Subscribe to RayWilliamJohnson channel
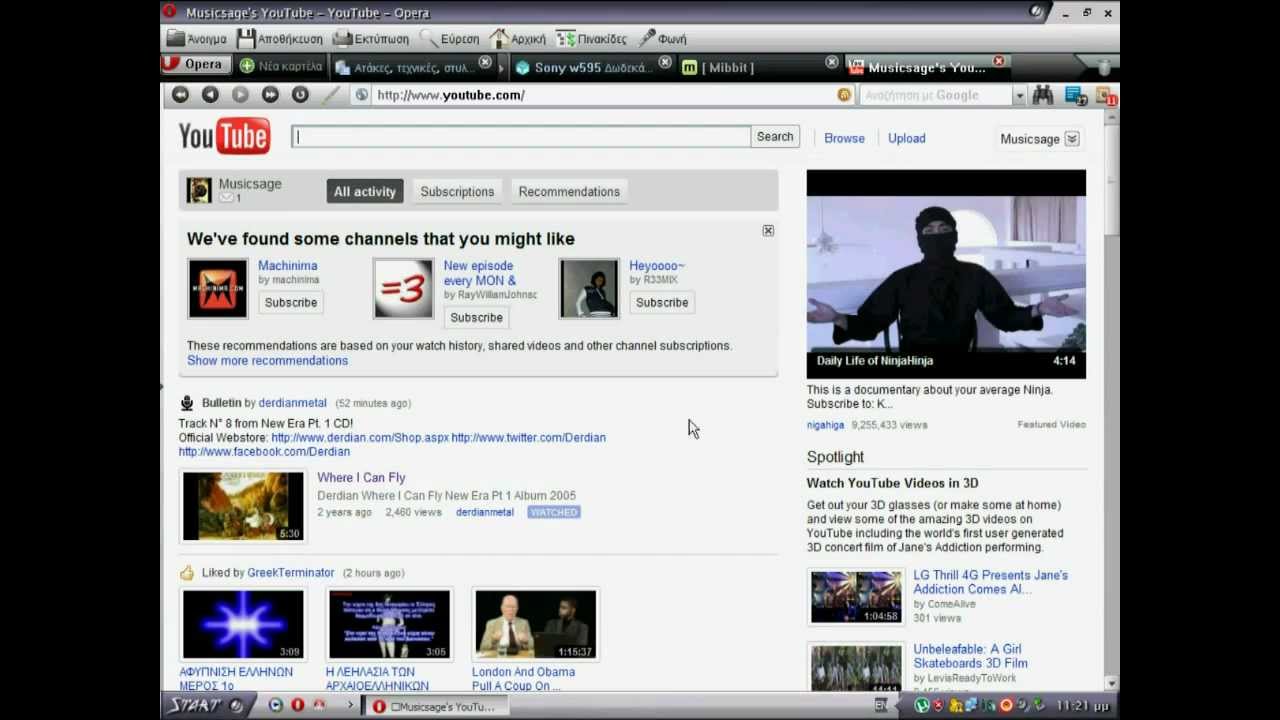The image size is (1280, 720). [476, 318]
